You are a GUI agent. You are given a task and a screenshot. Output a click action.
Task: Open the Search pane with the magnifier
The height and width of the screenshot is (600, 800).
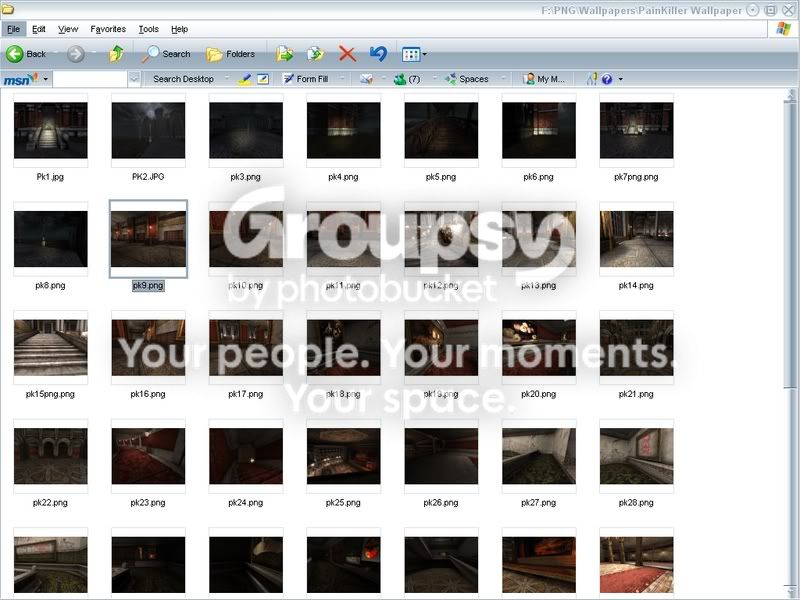pos(166,54)
